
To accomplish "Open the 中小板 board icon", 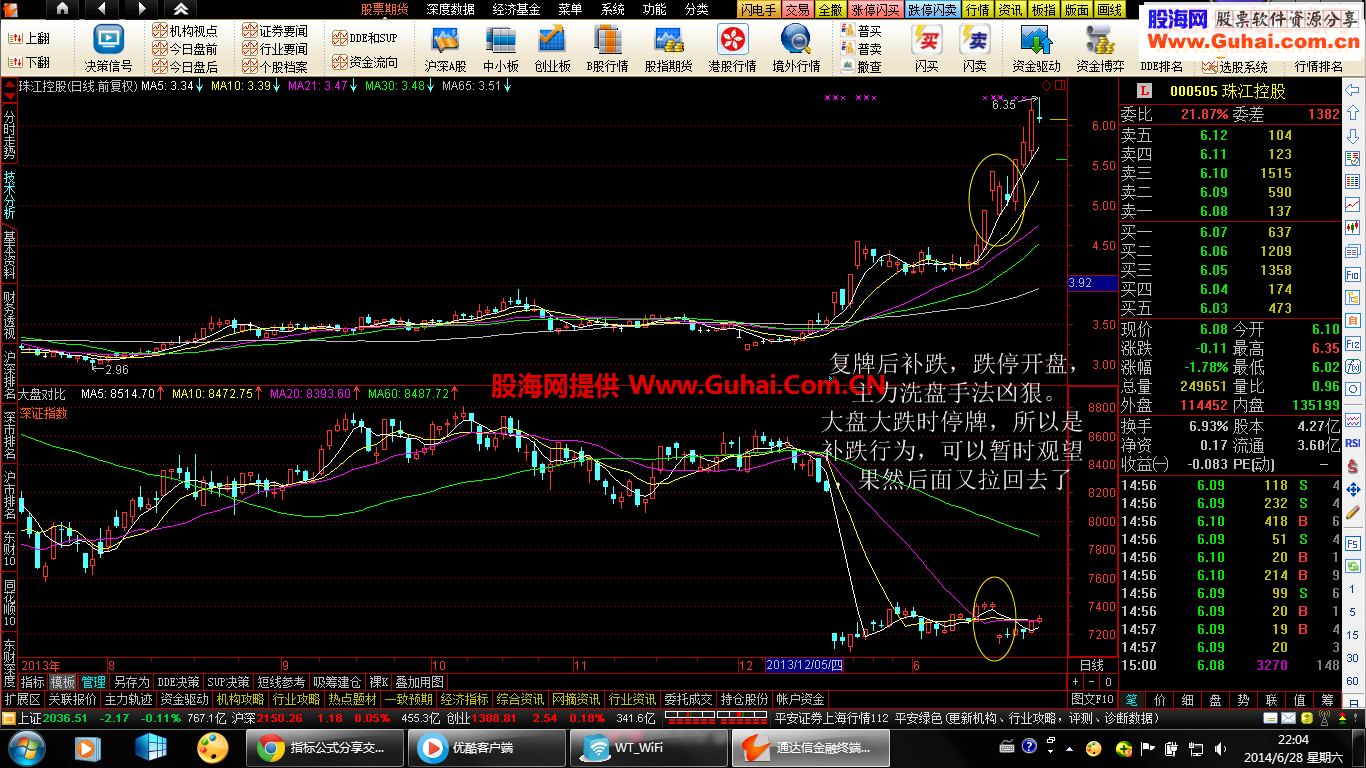I will (500, 48).
